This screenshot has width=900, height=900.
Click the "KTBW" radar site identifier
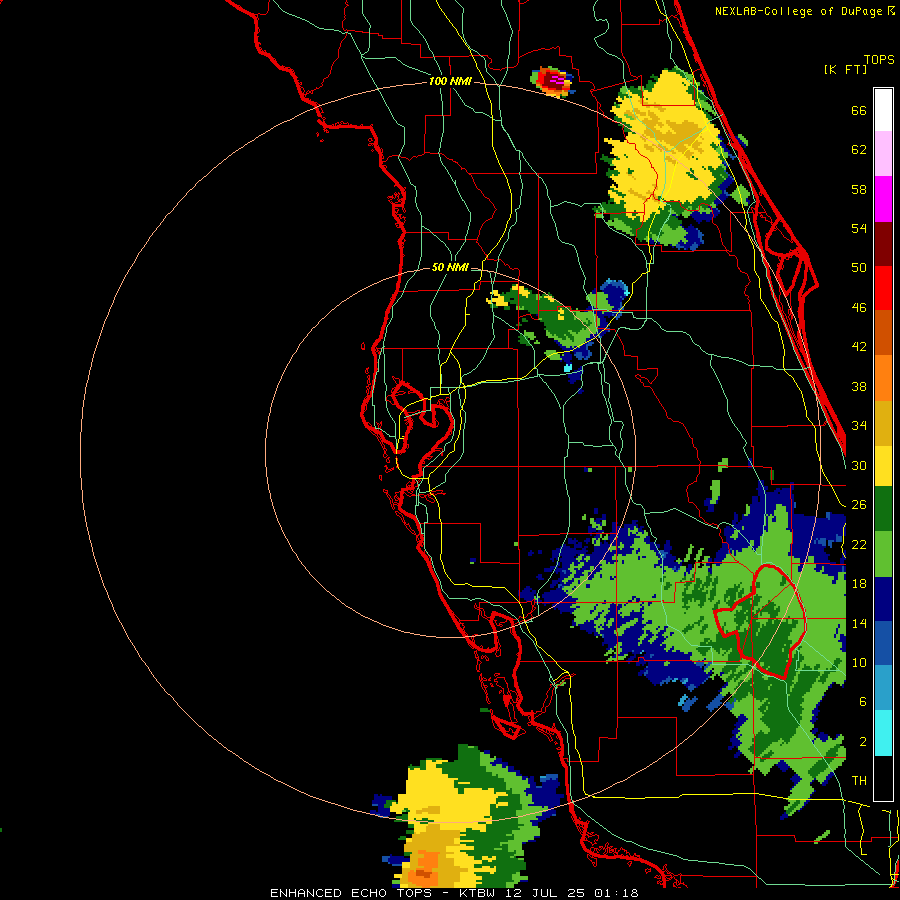pyautogui.click(x=476, y=893)
